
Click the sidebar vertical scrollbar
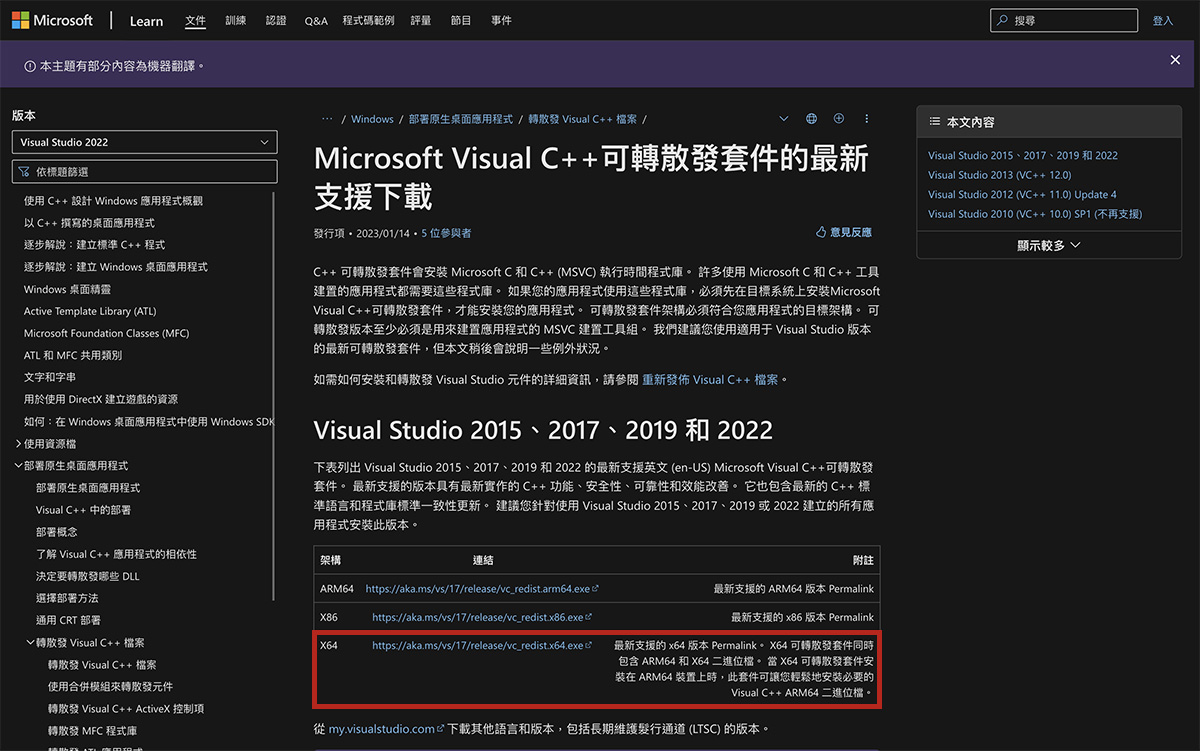[273, 396]
